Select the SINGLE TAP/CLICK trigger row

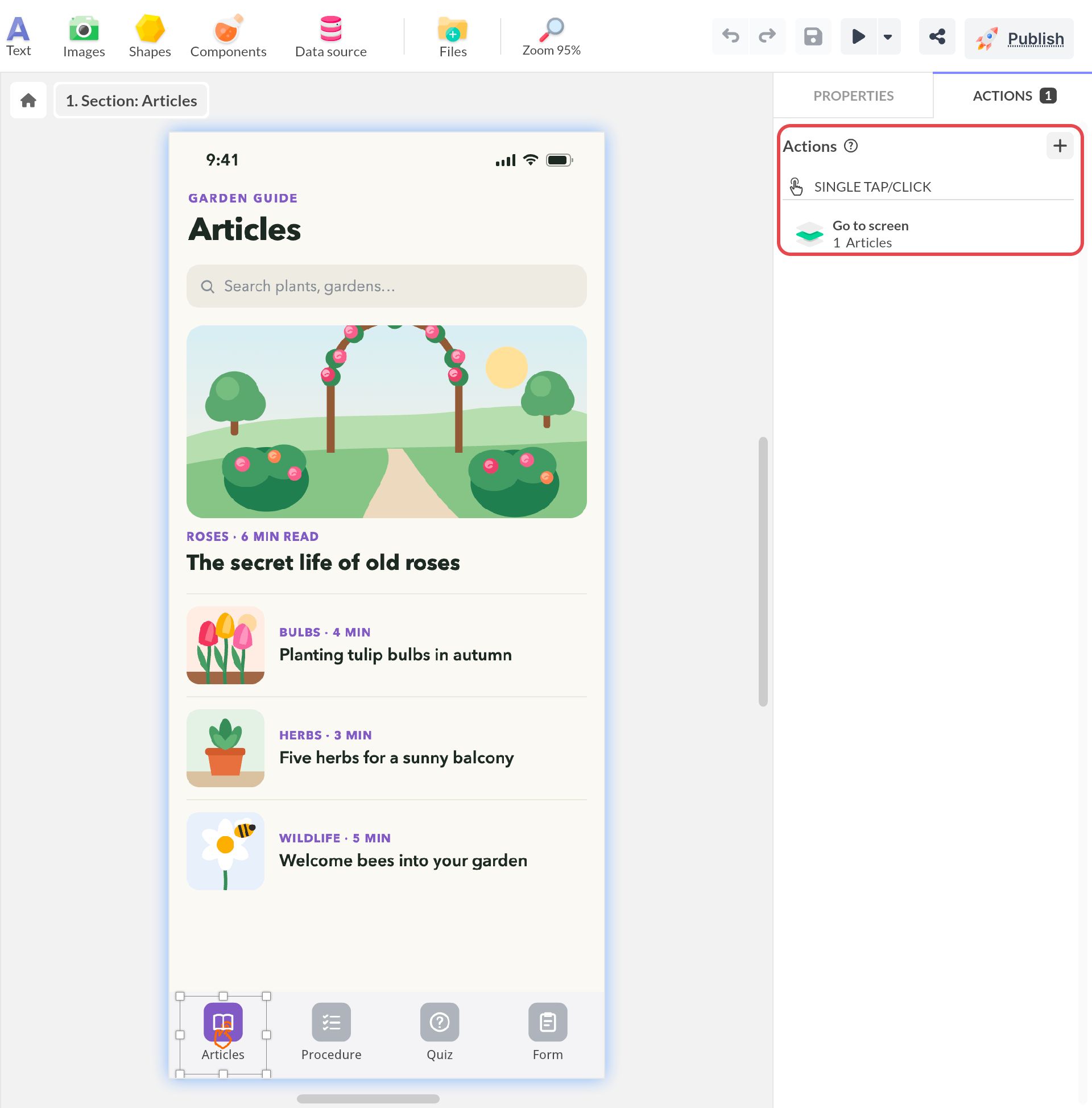[x=928, y=187]
